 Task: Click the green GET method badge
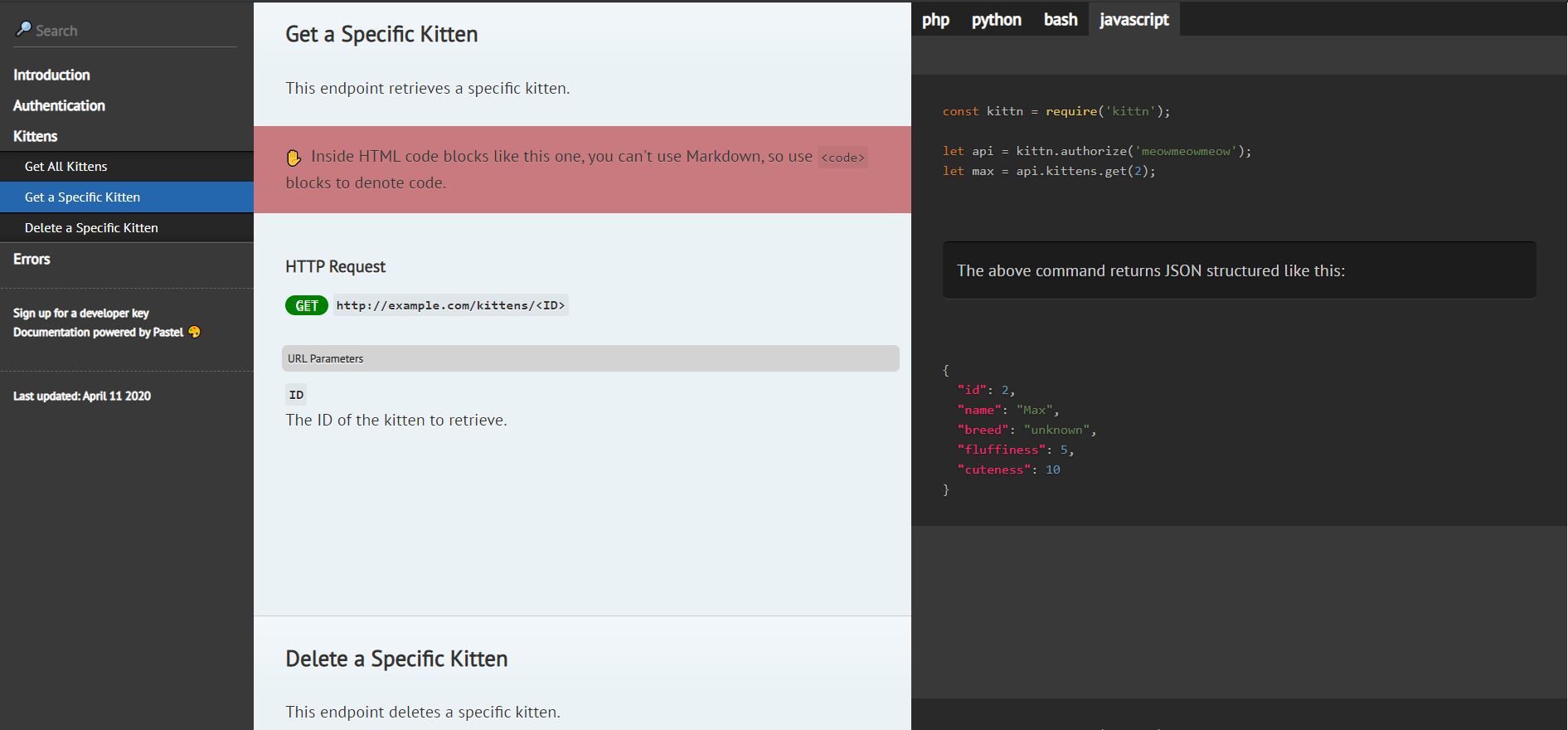pyautogui.click(x=307, y=305)
